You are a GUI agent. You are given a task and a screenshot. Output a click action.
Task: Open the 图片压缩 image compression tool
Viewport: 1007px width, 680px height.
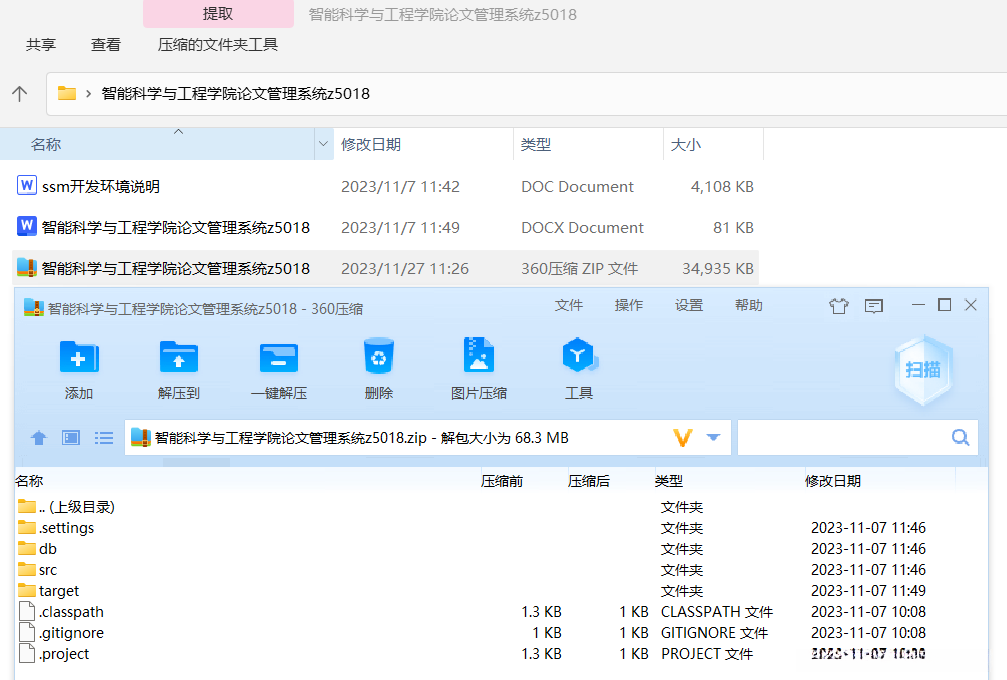pyautogui.click(x=478, y=355)
